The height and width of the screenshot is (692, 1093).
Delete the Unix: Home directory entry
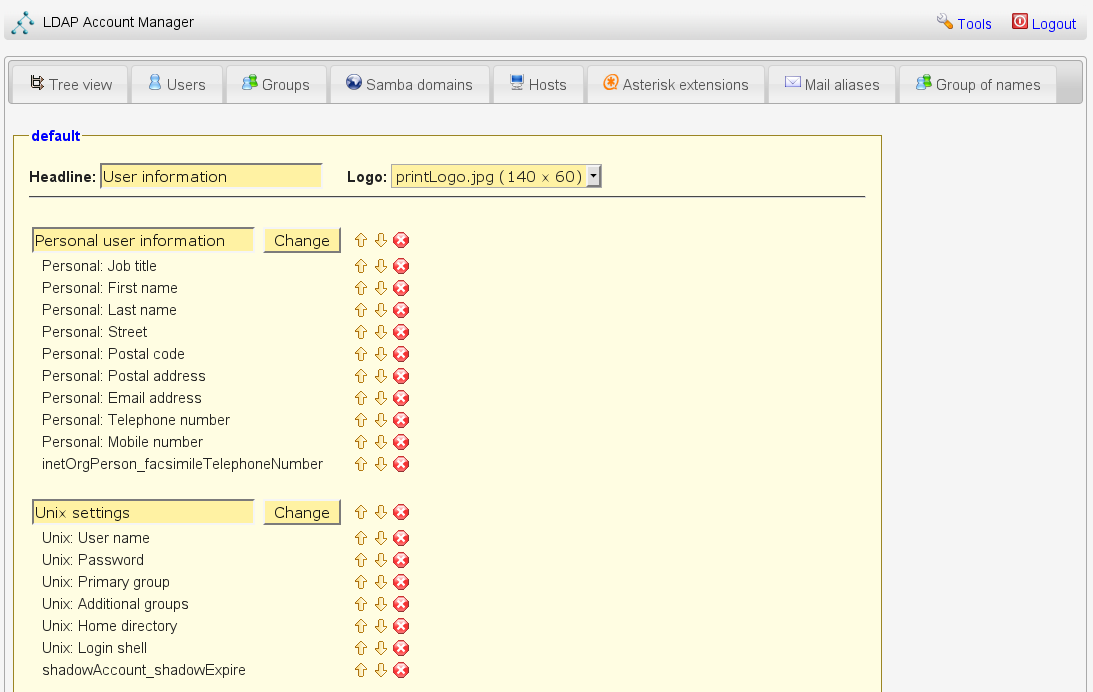tap(401, 626)
